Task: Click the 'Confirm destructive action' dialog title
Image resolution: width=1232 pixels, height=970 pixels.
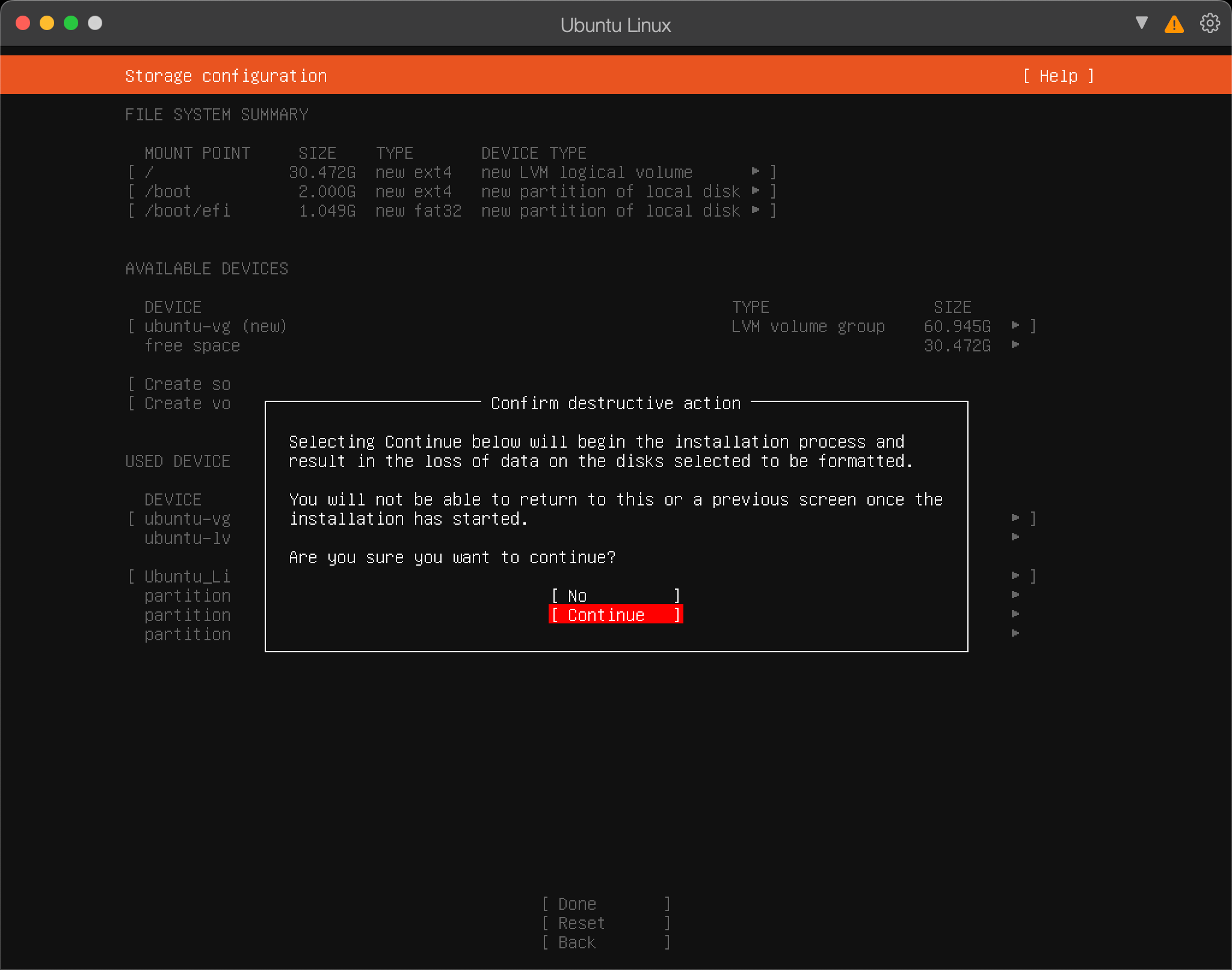Action: point(616,403)
